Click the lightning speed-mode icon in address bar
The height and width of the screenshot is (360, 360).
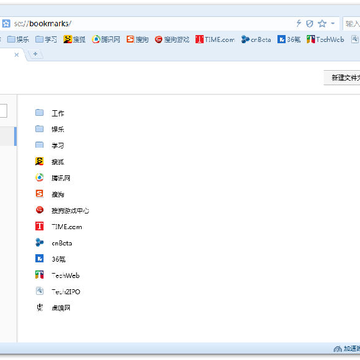299,23
